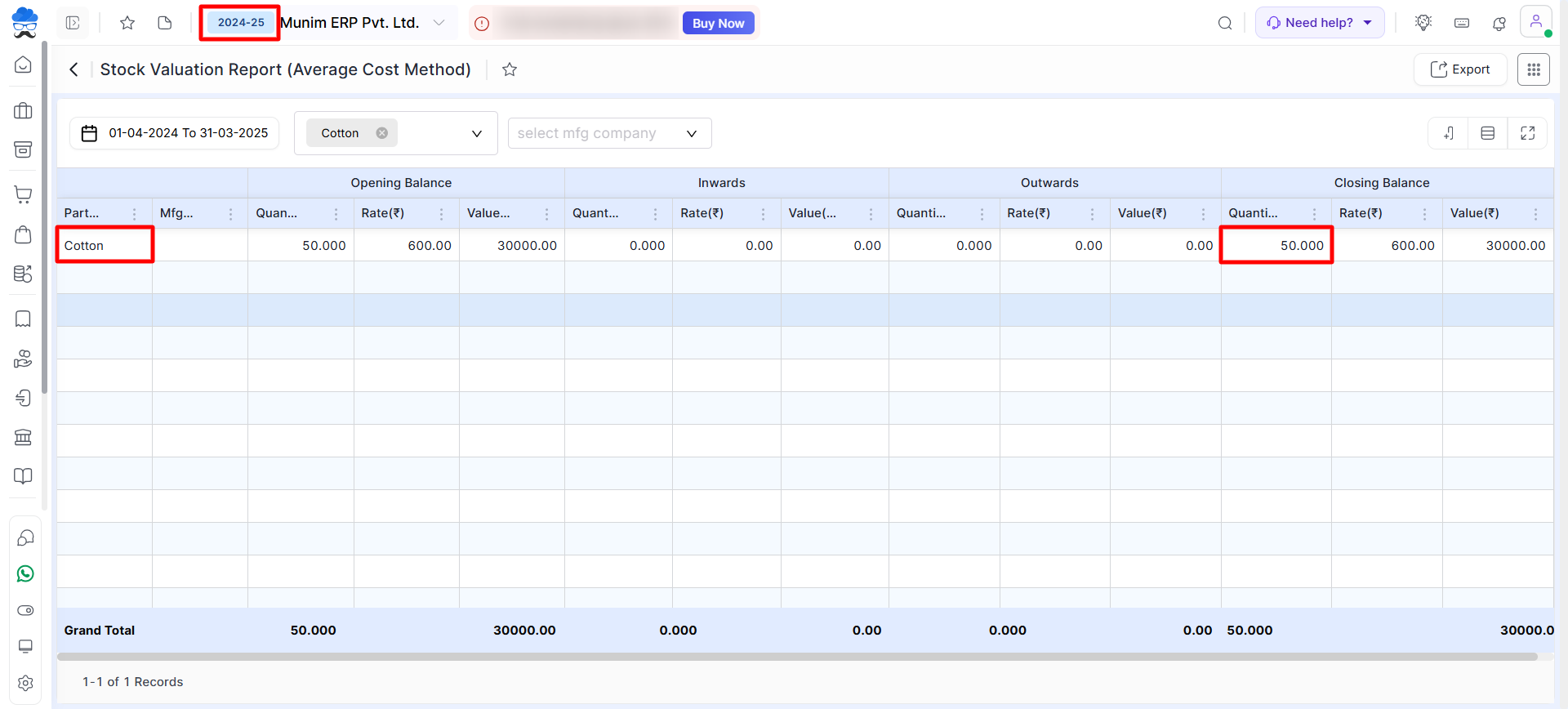Click the horizontal scrollbar below table
The height and width of the screenshot is (709, 1568).
796,657
